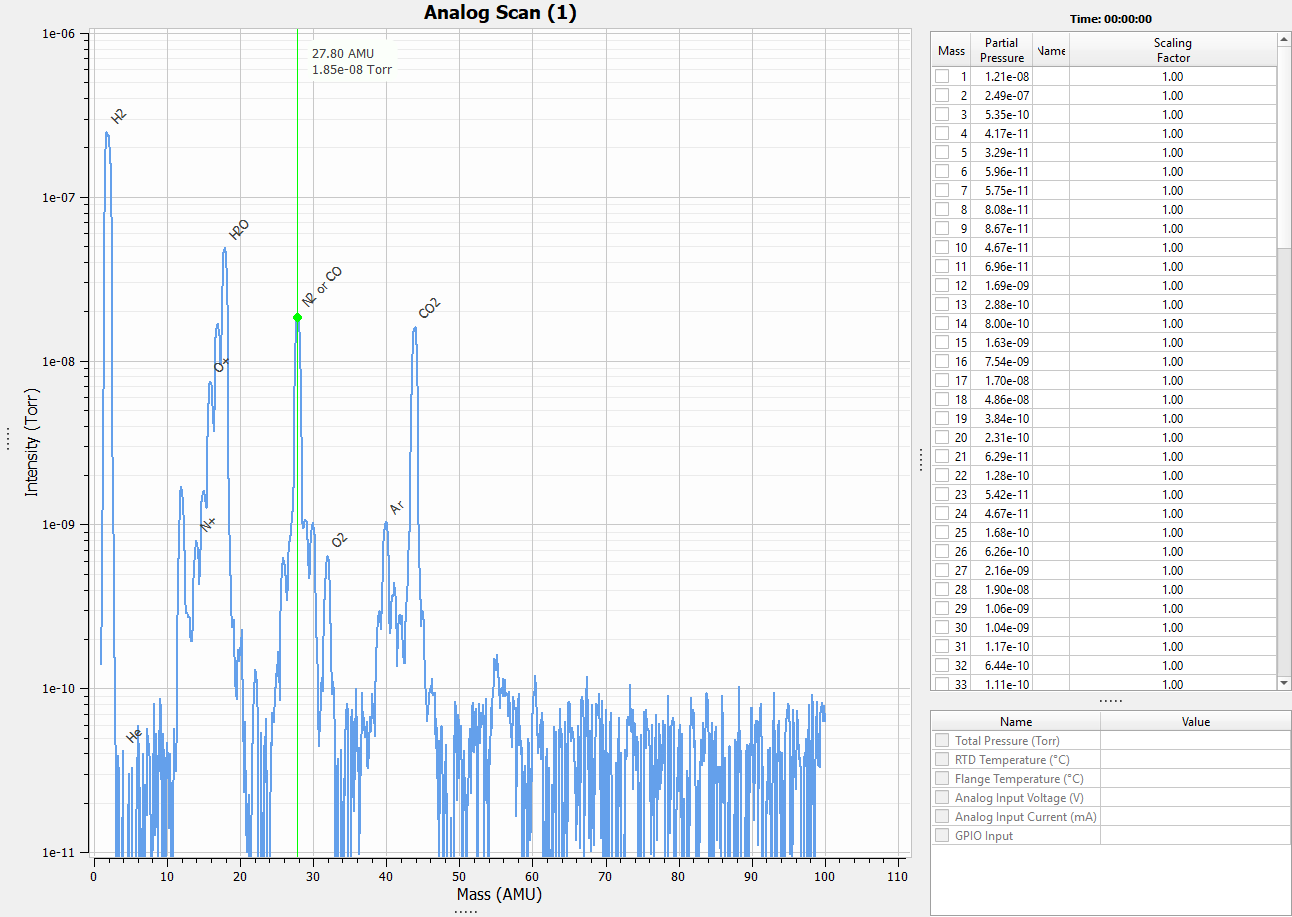Click the Intensity (Torr) axis label
This screenshot has height=917, width=1292.
pyautogui.click(x=33, y=442)
